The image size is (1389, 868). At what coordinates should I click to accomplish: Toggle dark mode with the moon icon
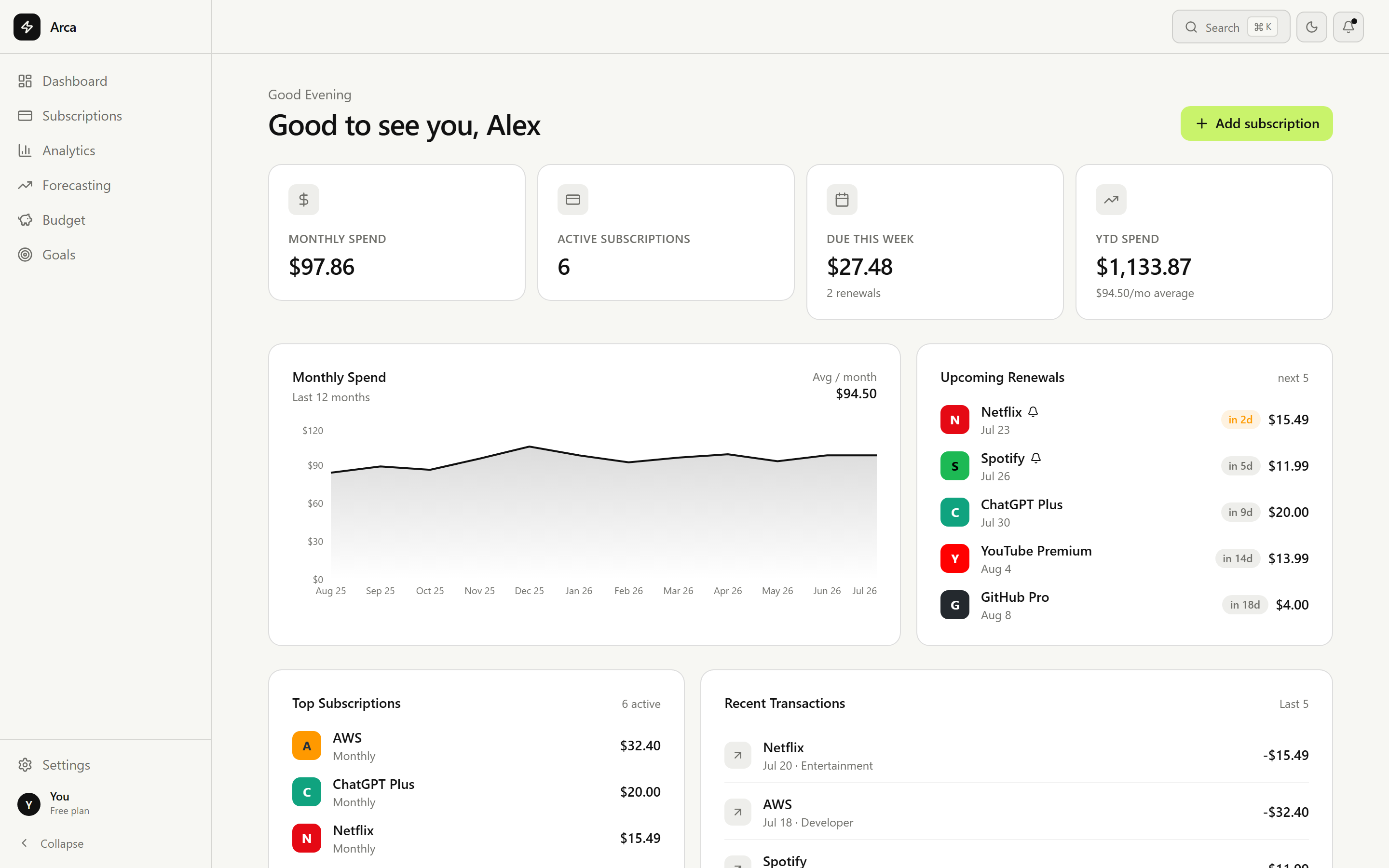click(1311, 27)
